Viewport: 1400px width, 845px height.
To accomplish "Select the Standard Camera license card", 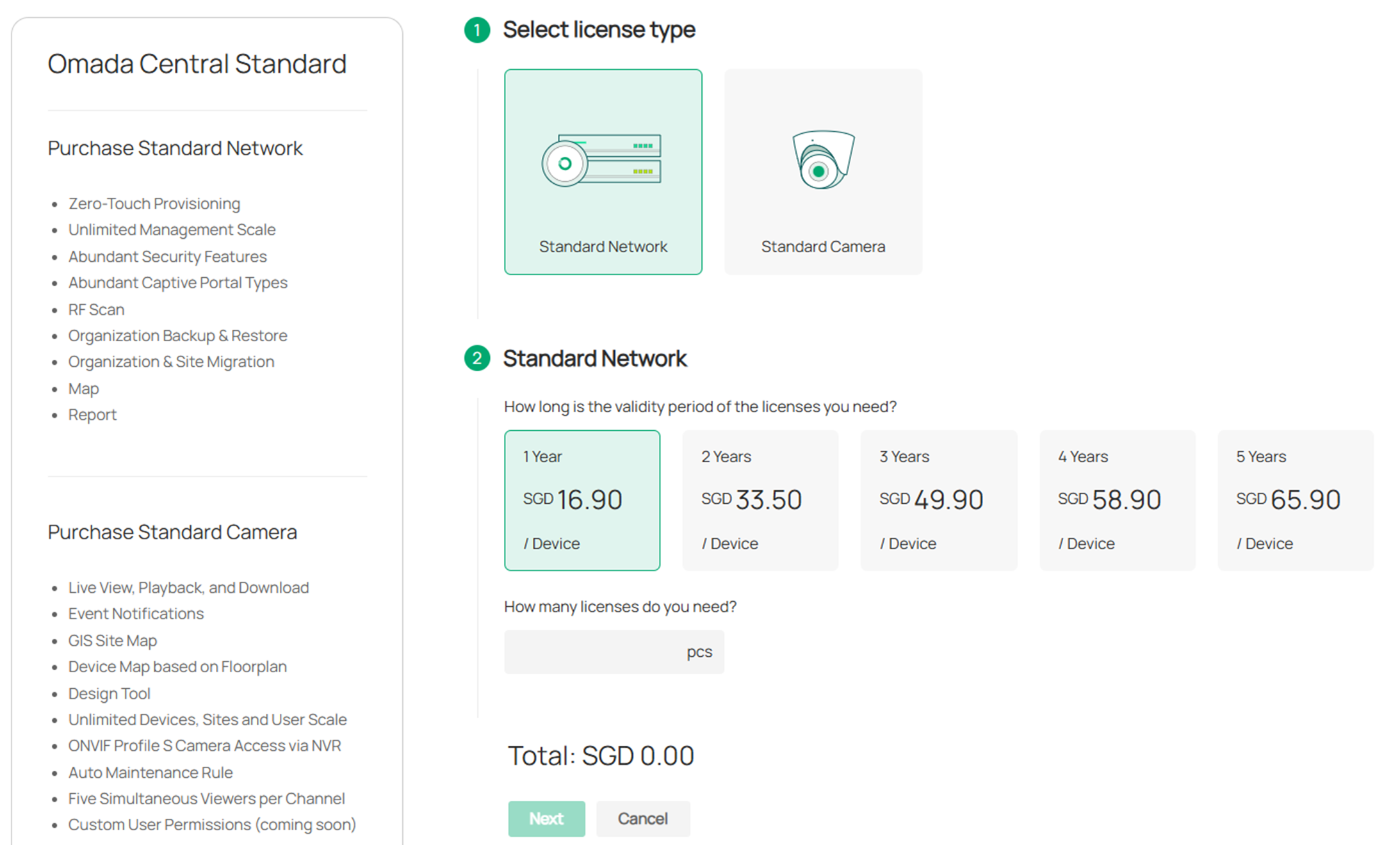I will [823, 172].
